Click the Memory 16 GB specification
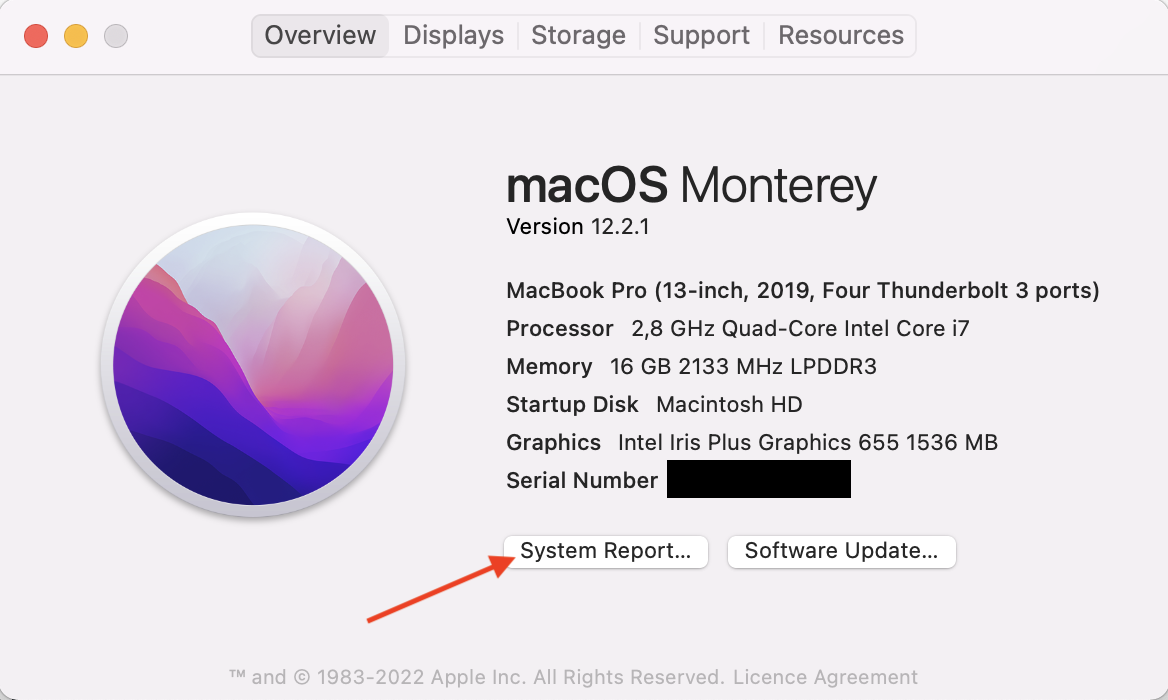 pyautogui.click(x=691, y=366)
